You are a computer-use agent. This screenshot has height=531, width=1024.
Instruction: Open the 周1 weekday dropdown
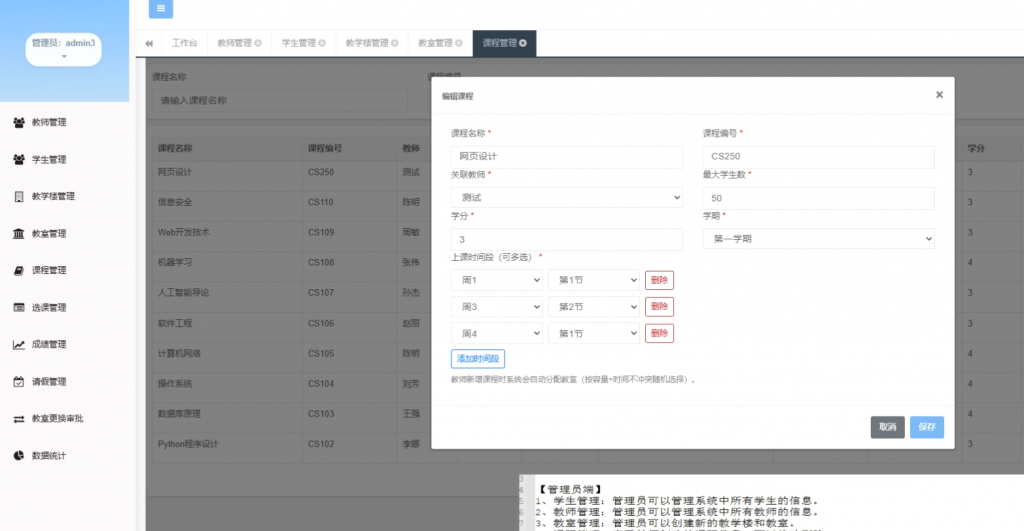[496, 280]
